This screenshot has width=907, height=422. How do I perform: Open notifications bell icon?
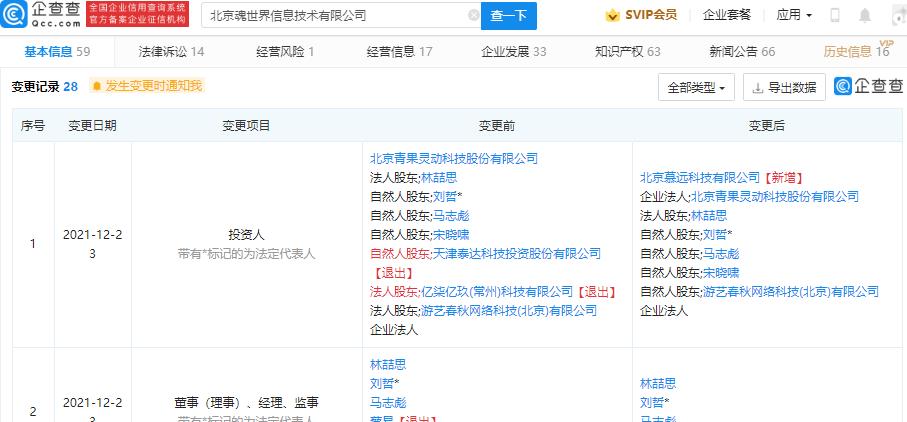(x=865, y=15)
